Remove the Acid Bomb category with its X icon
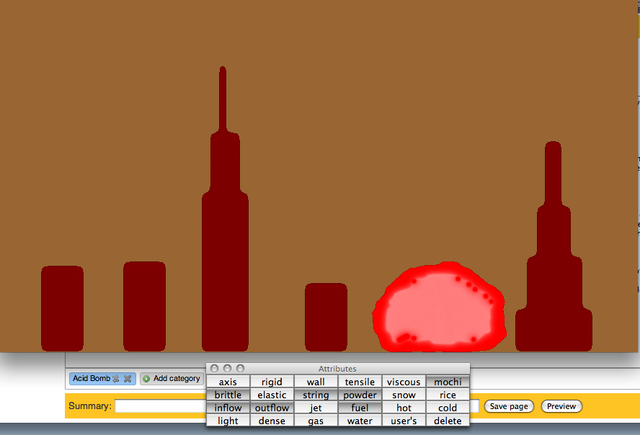Image resolution: width=640 pixels, height=435 pixels. [127, 379]
